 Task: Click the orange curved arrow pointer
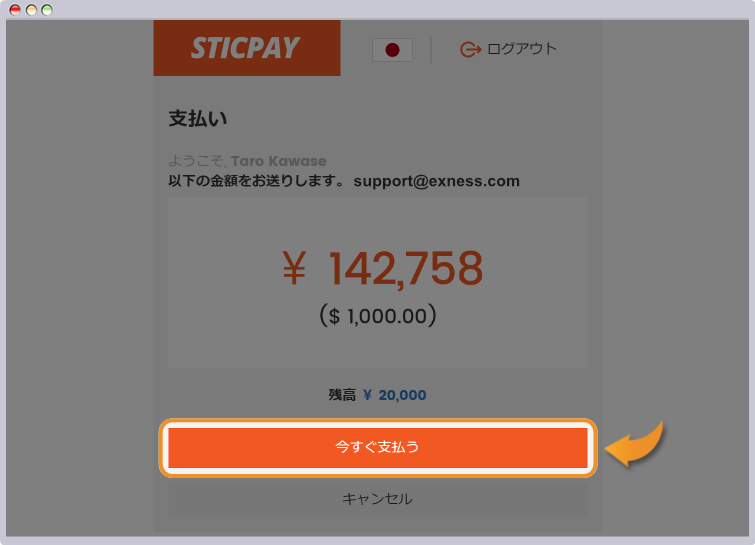point(635,445)
